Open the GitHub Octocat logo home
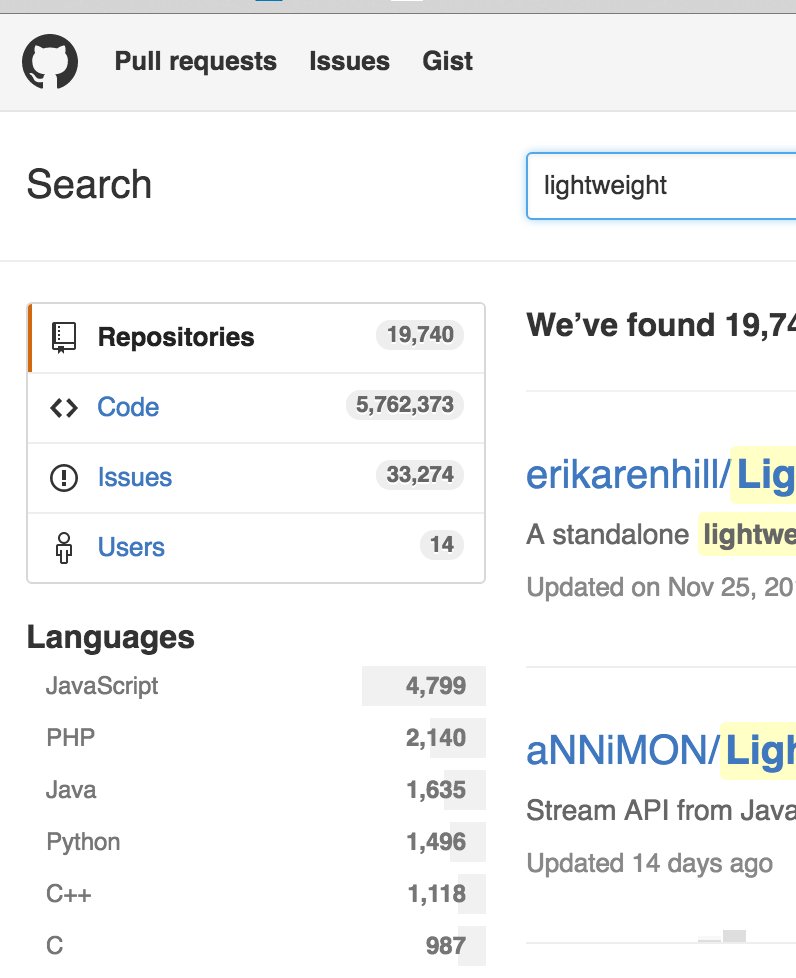Image resolution: width=796 pixels, height=978 pixels. click(x=50, y=61)
